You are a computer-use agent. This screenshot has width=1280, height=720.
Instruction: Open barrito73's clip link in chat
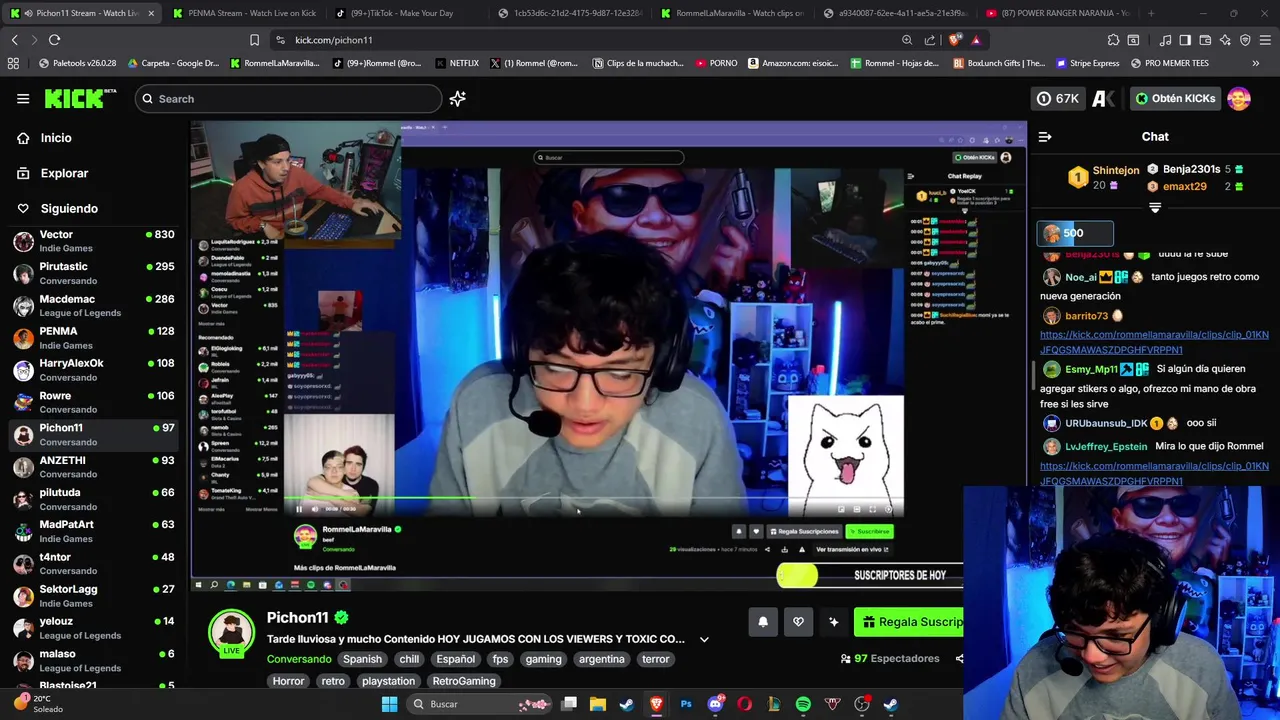[x=1154, y=342]
